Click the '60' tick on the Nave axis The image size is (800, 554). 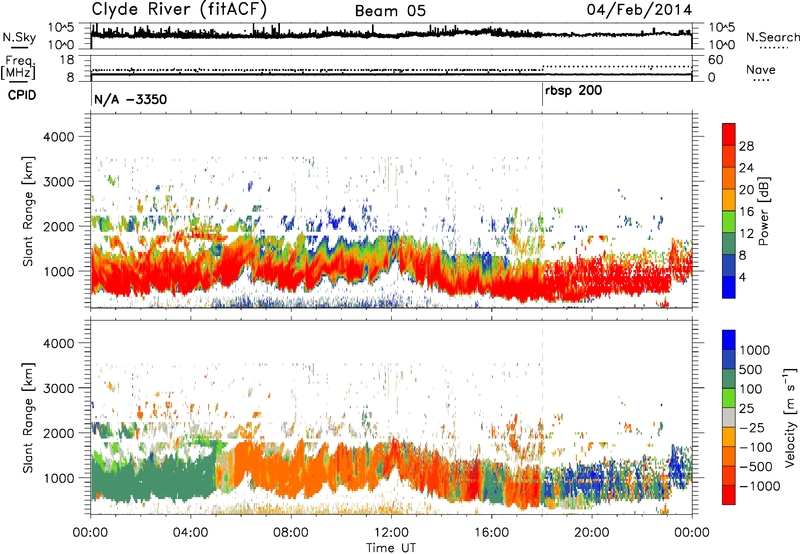(x=715, y=60)
